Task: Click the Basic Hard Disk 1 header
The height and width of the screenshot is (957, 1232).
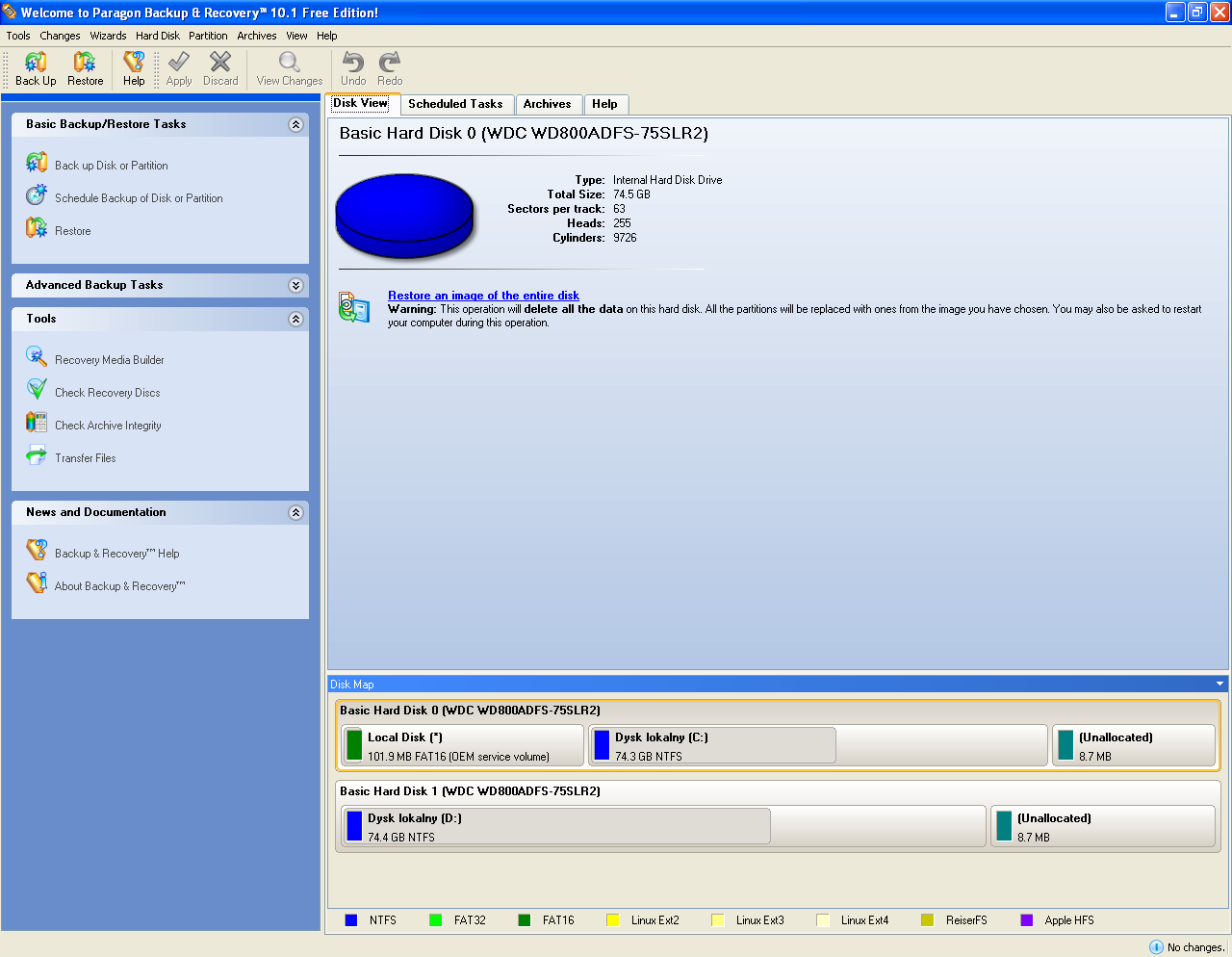Action: pyautogui.click(x=470, y=791)
